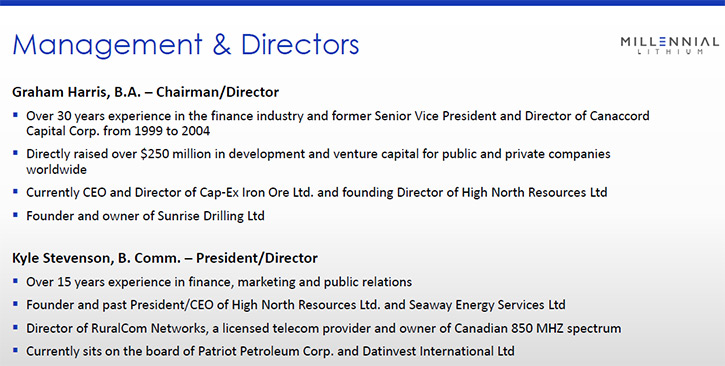
Task: Click bullet marker beside Founder and owner of Sunrise
Action: [x=16, y=214]
